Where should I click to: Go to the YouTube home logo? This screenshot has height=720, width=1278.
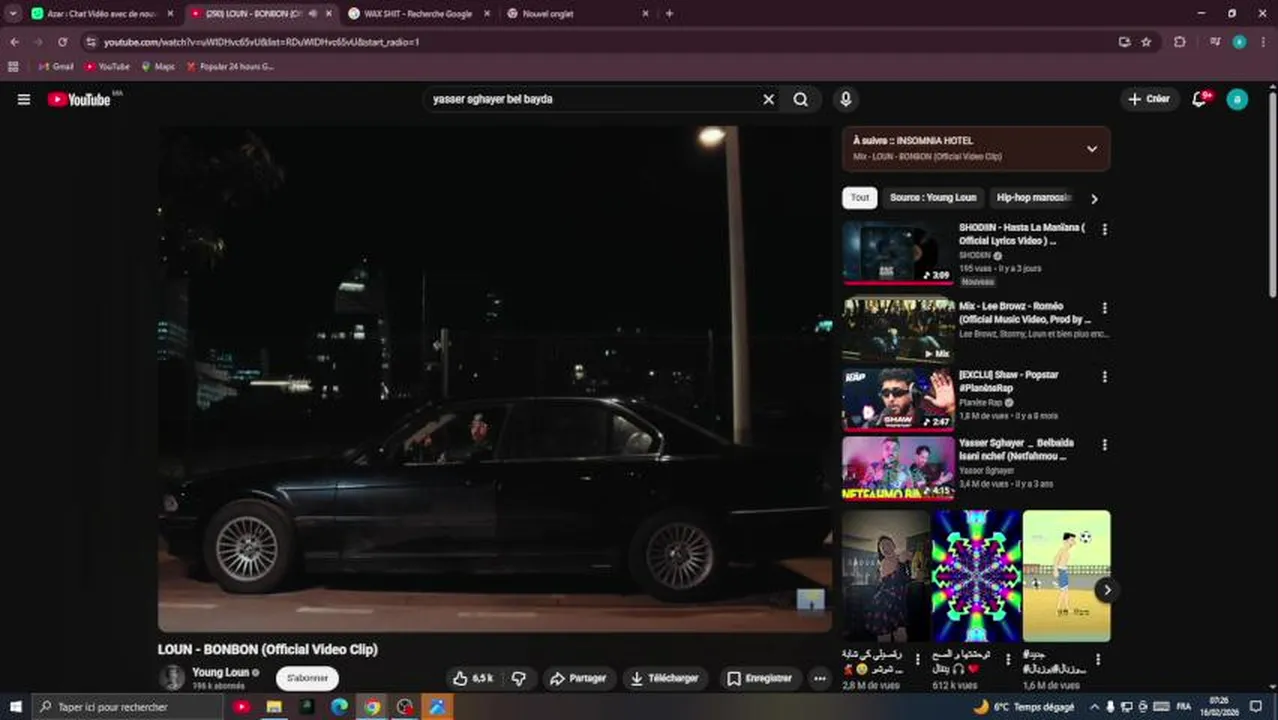pyautogui.click(x=80, y=99)
